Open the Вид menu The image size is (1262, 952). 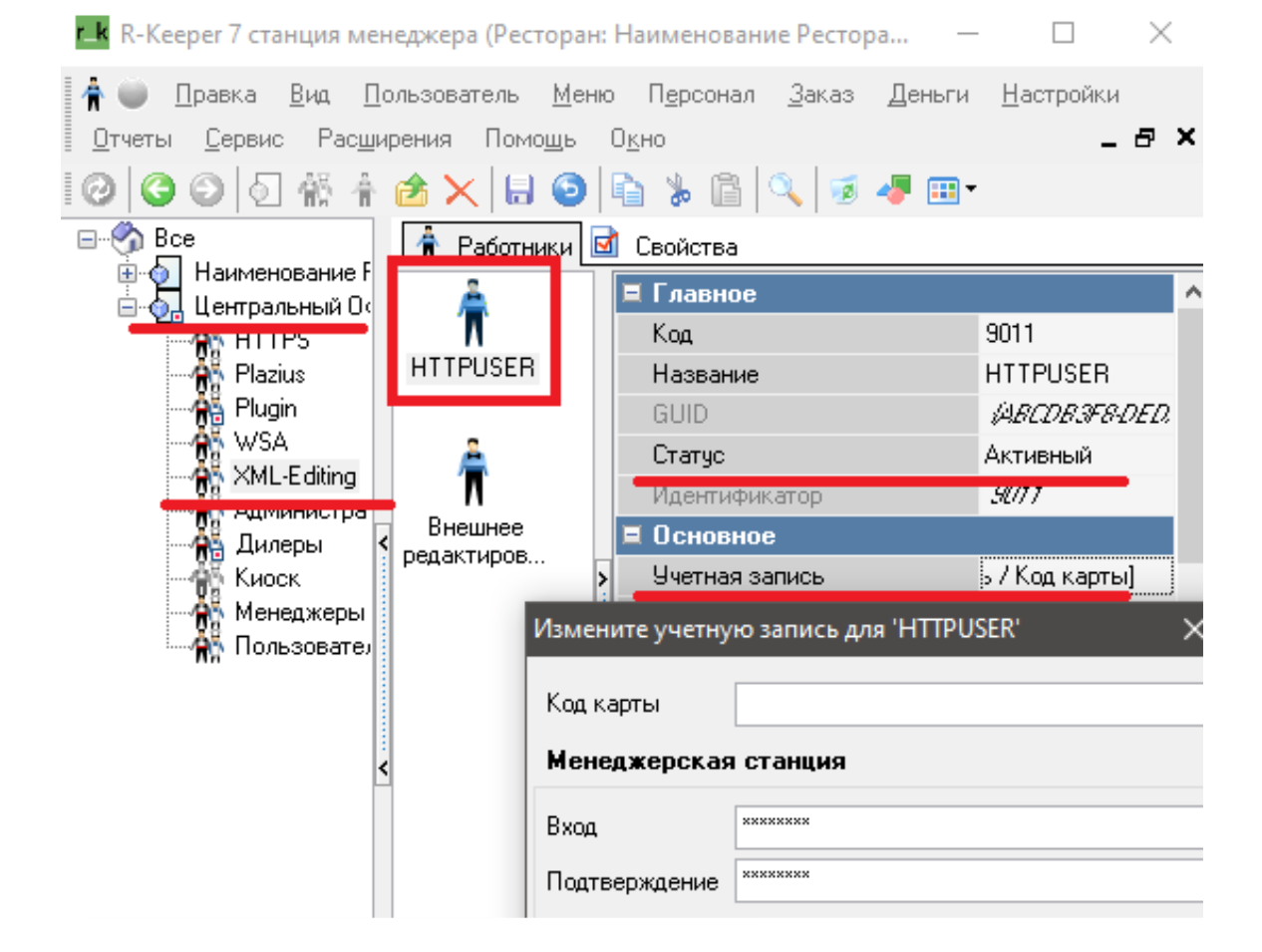click(x=309, y=94)
